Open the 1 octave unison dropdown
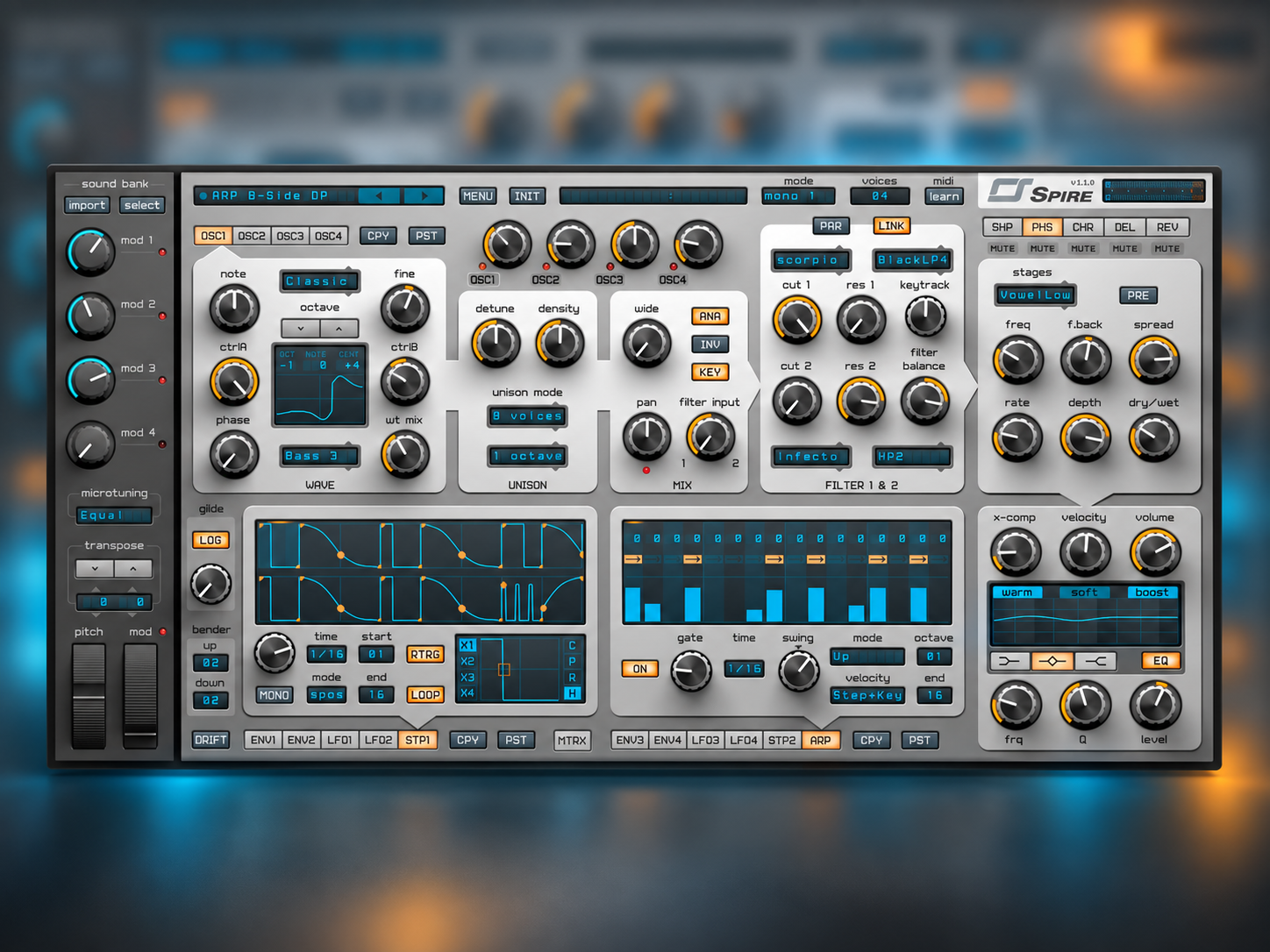 527,456
